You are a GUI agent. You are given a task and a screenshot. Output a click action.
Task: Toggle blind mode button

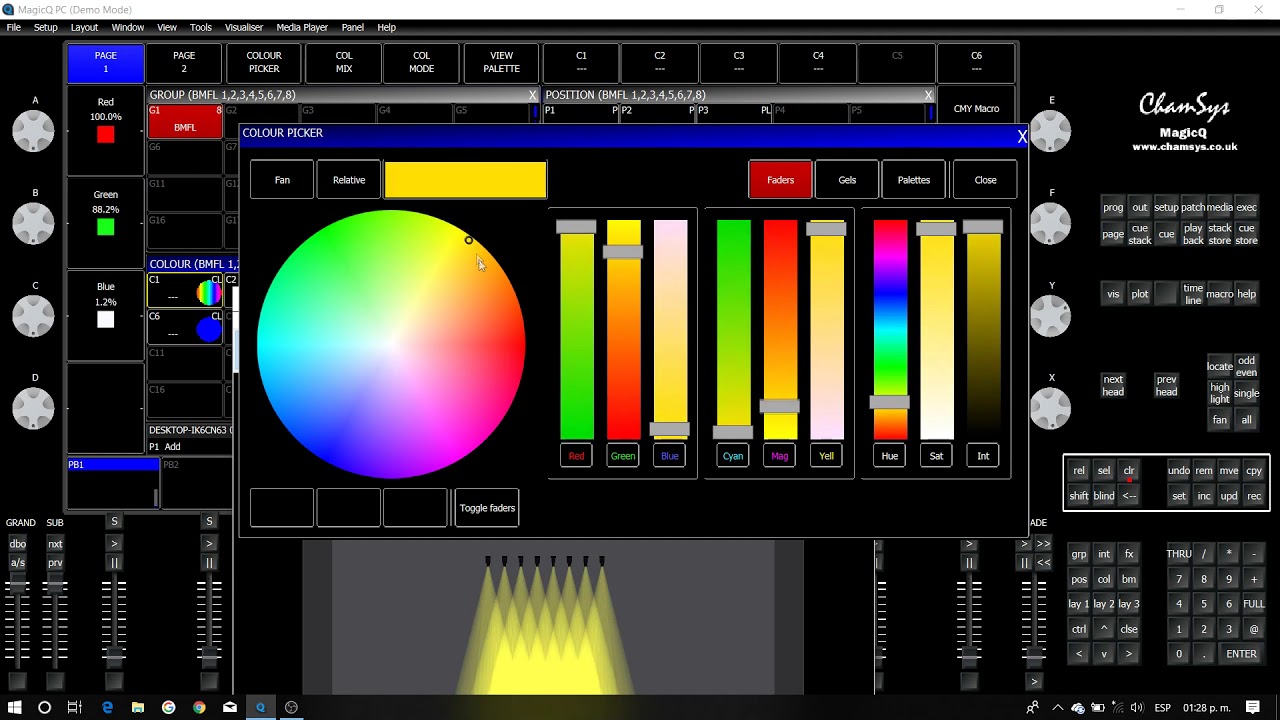pos(1104,496)
